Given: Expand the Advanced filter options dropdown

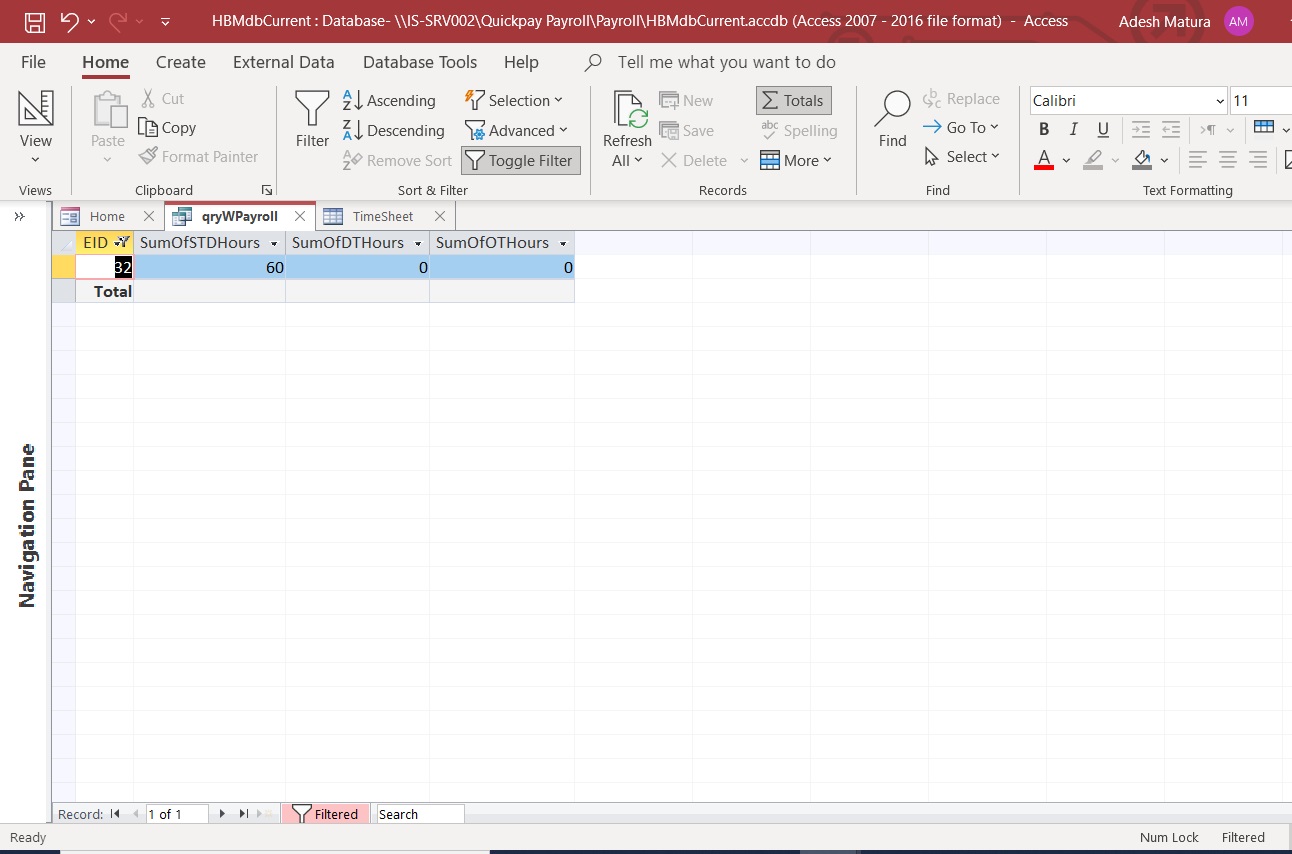Looking at the screenshot, I should (516, 130).
